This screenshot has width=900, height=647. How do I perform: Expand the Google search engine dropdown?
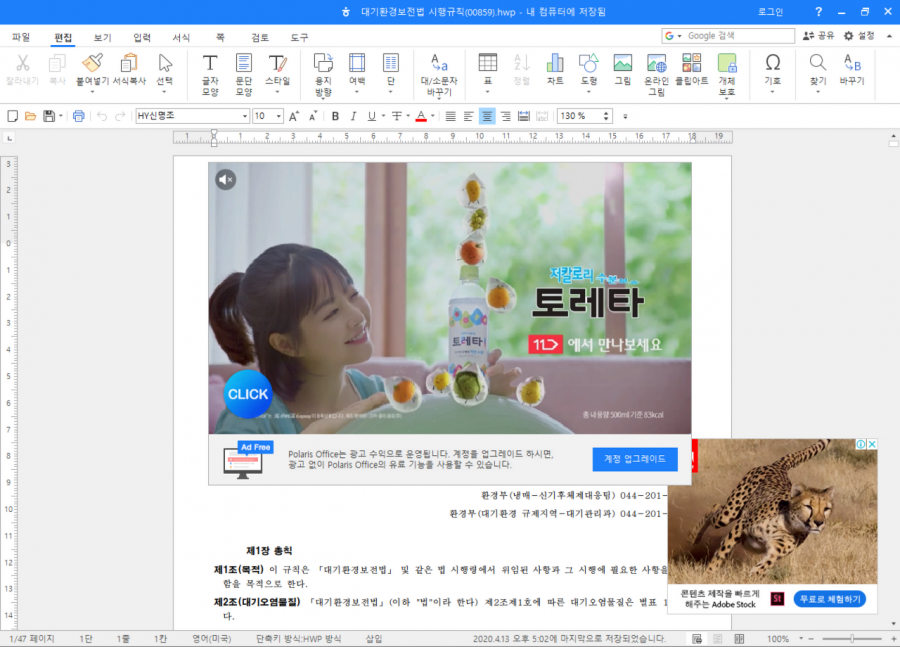(680, 36)
